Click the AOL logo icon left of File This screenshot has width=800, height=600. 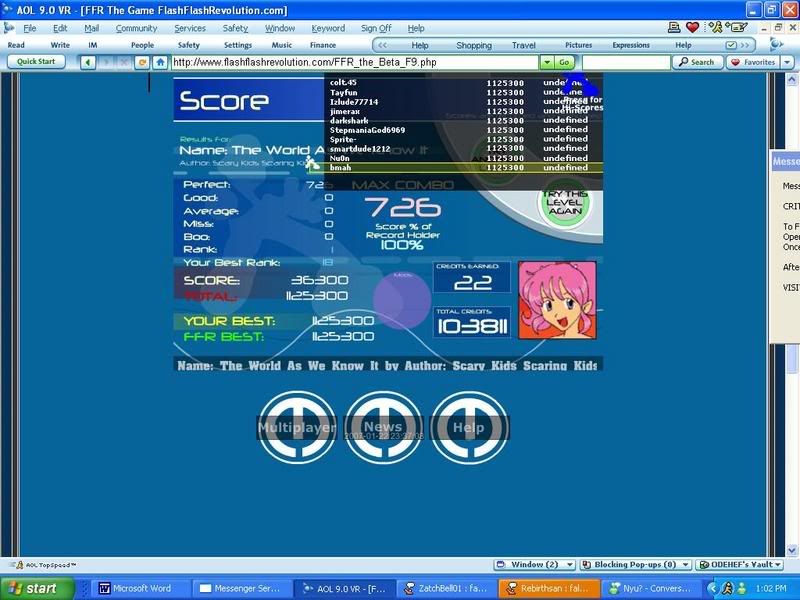click(9, 28)
